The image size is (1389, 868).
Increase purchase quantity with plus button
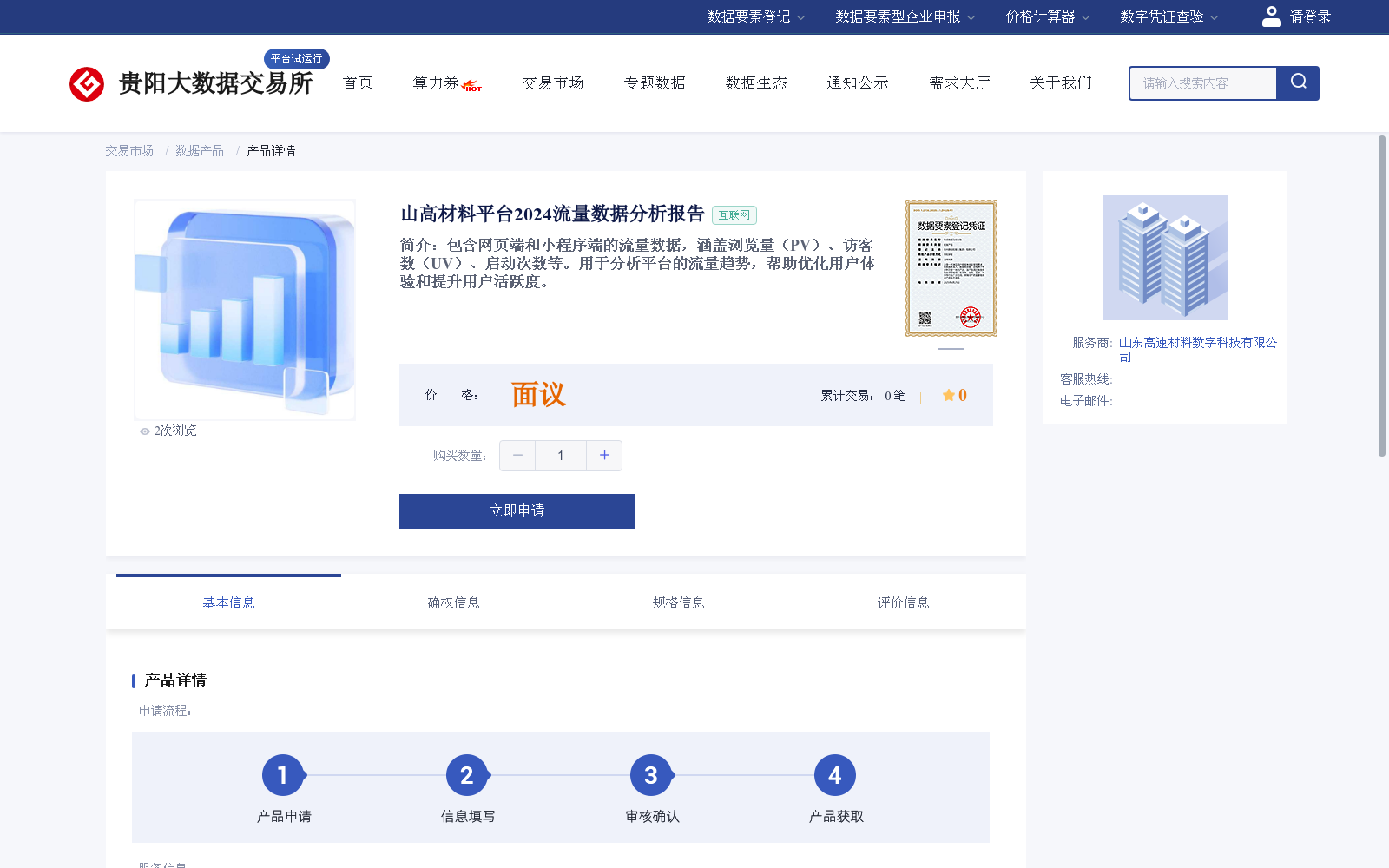[x=604, y=456]
